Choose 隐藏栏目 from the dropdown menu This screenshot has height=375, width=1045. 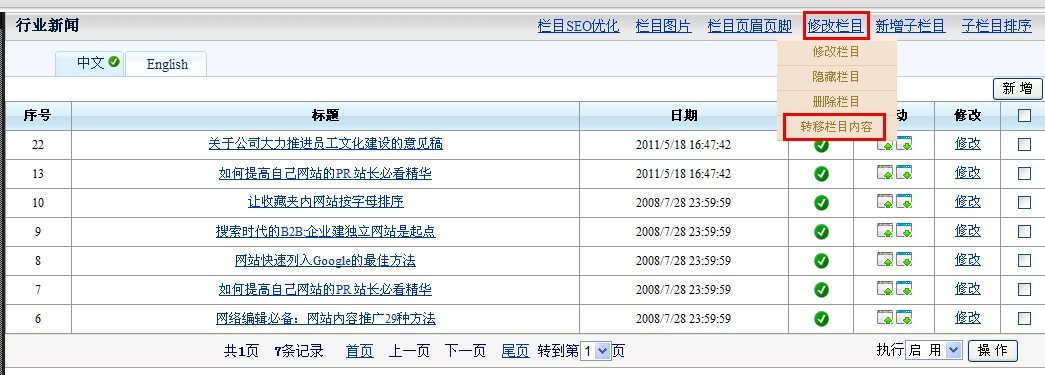tap(836, 77)
